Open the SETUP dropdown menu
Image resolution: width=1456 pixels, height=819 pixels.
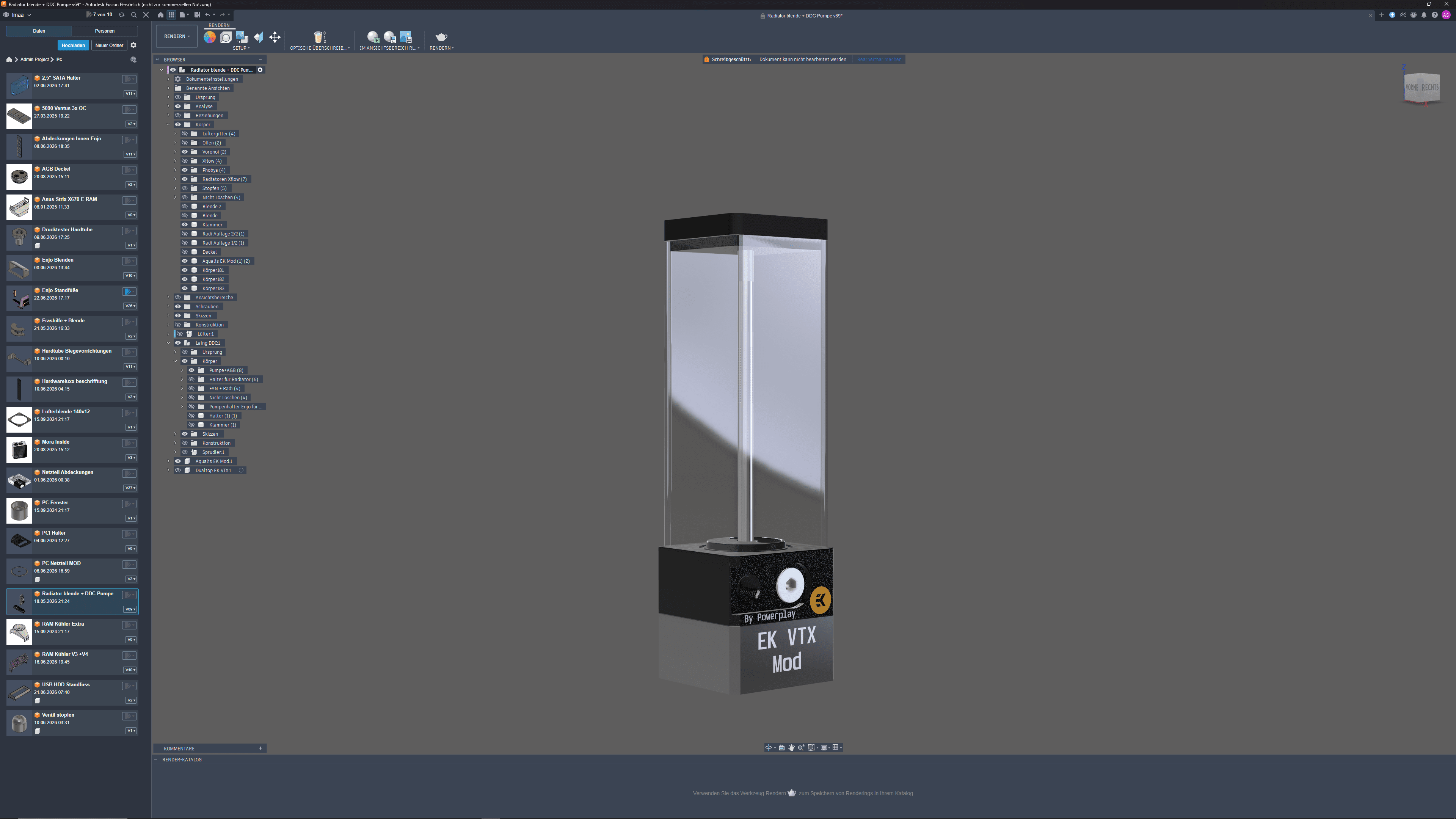[242, 48]
